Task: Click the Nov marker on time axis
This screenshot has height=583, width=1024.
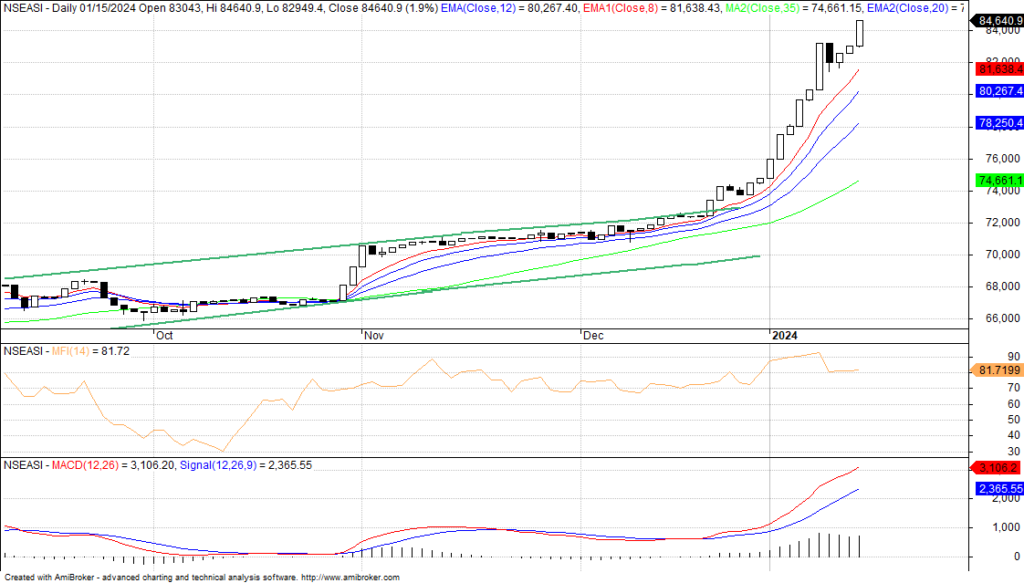Action: tap(373, 336)
